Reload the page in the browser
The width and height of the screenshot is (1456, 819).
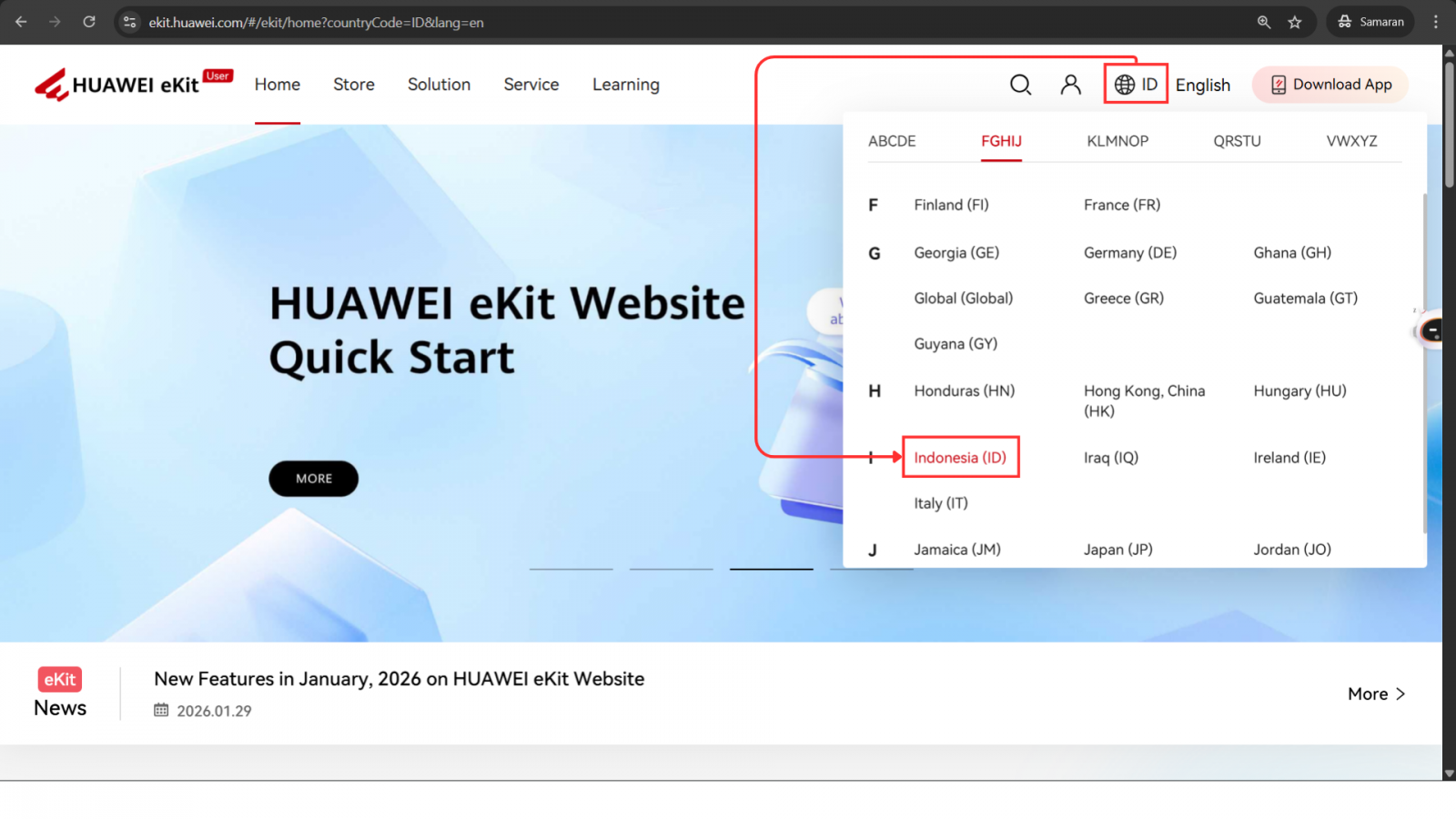pyautogui.click(x=89, y=22)
